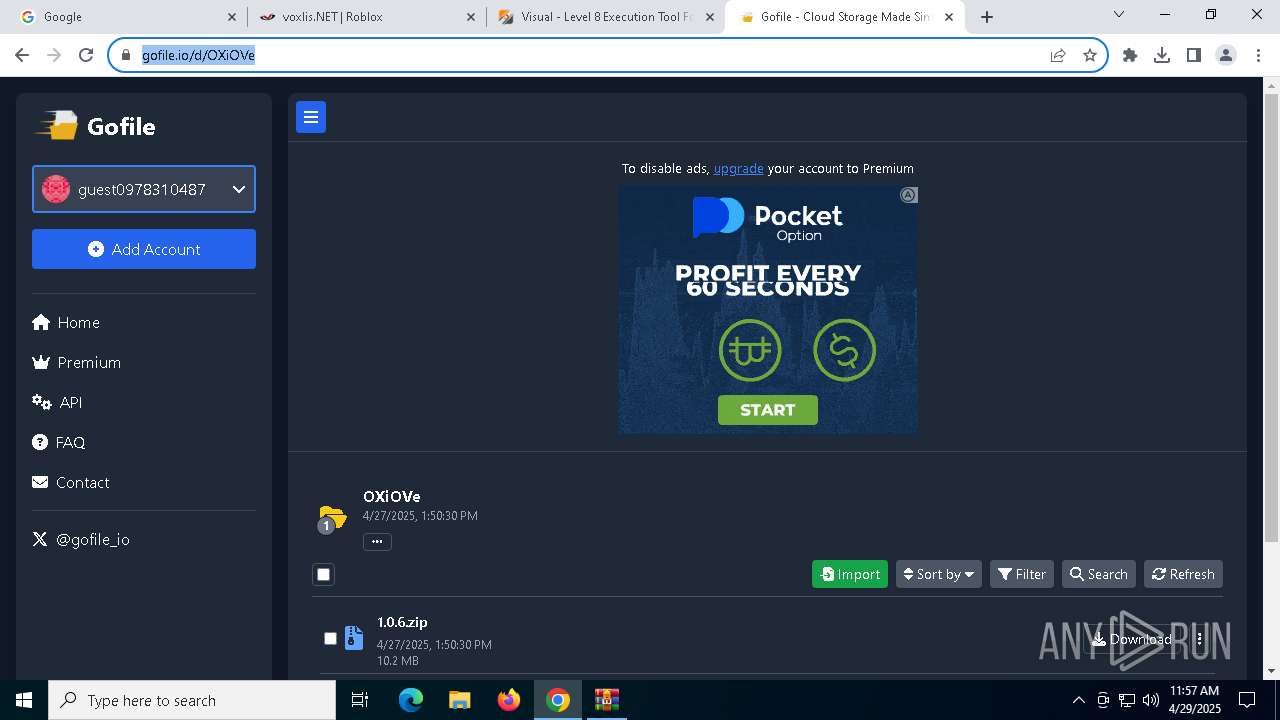Open the 1.0.6.zip file name
This screenshot has width=1280, height=720.
coord(402,622)
